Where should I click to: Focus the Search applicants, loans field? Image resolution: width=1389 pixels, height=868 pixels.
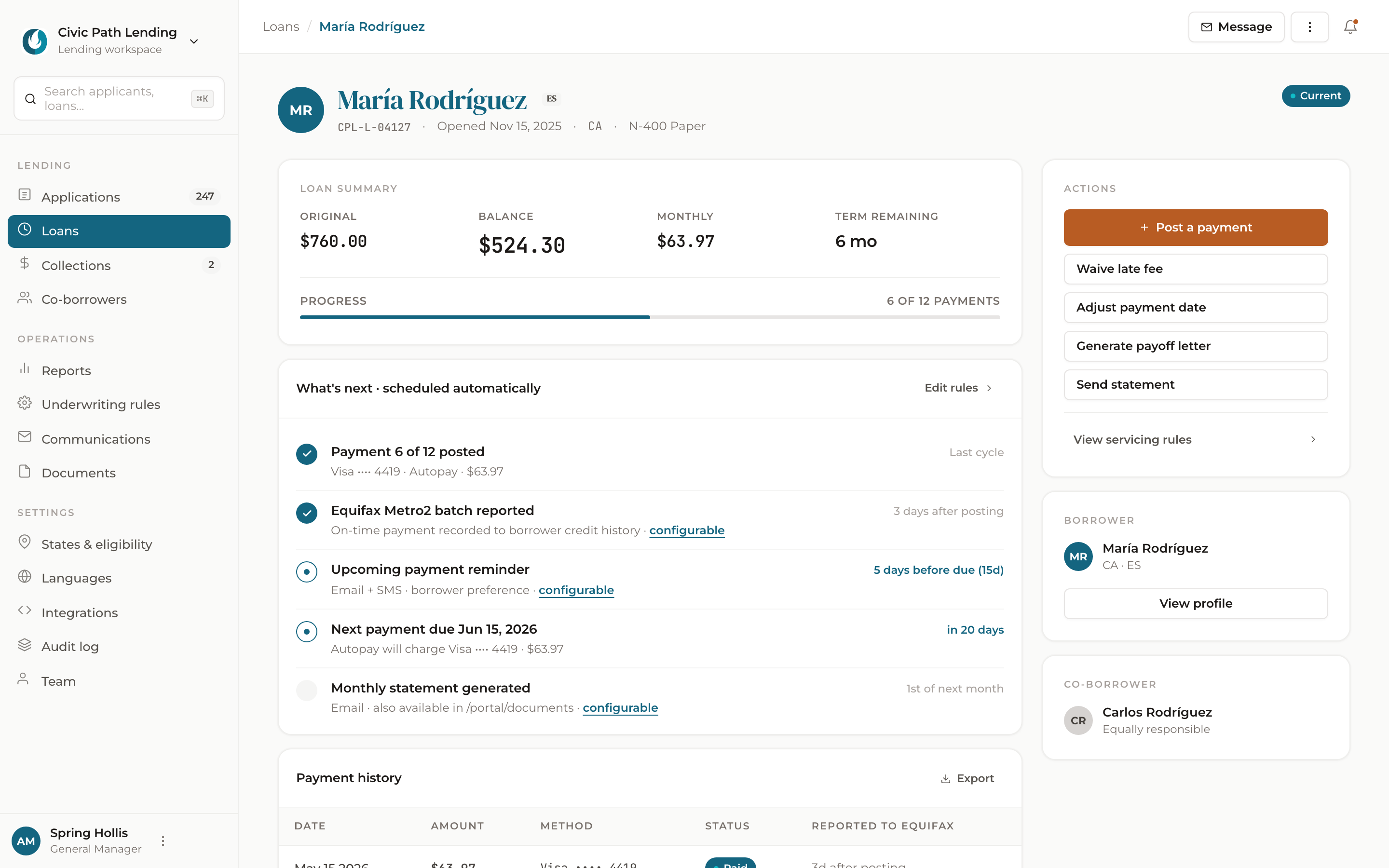pyautogui.click(x=119, y=98)
